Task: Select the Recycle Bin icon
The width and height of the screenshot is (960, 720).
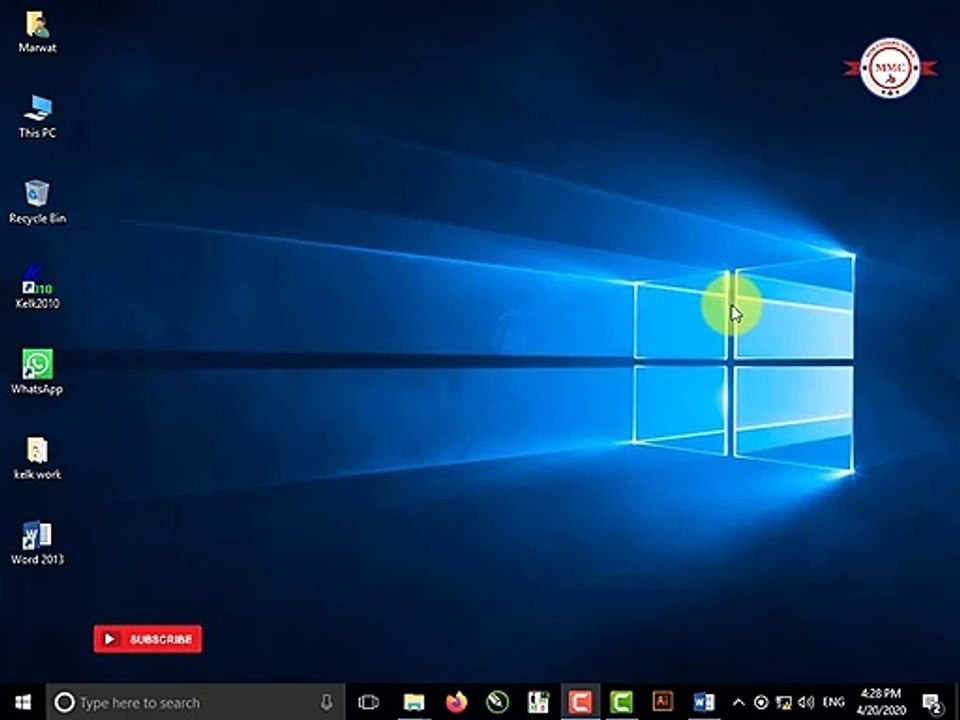Action: pos(37,202)
